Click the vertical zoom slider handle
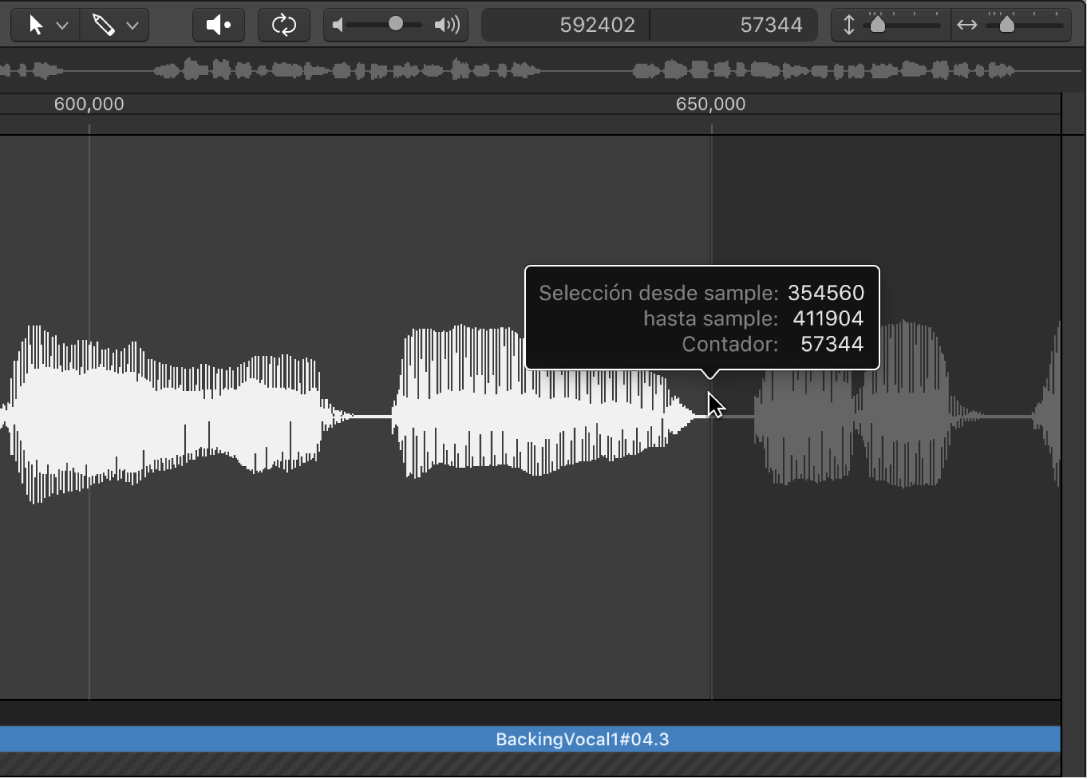The height and width of the screenshot is (779, 1088). [x=877, y=25]
